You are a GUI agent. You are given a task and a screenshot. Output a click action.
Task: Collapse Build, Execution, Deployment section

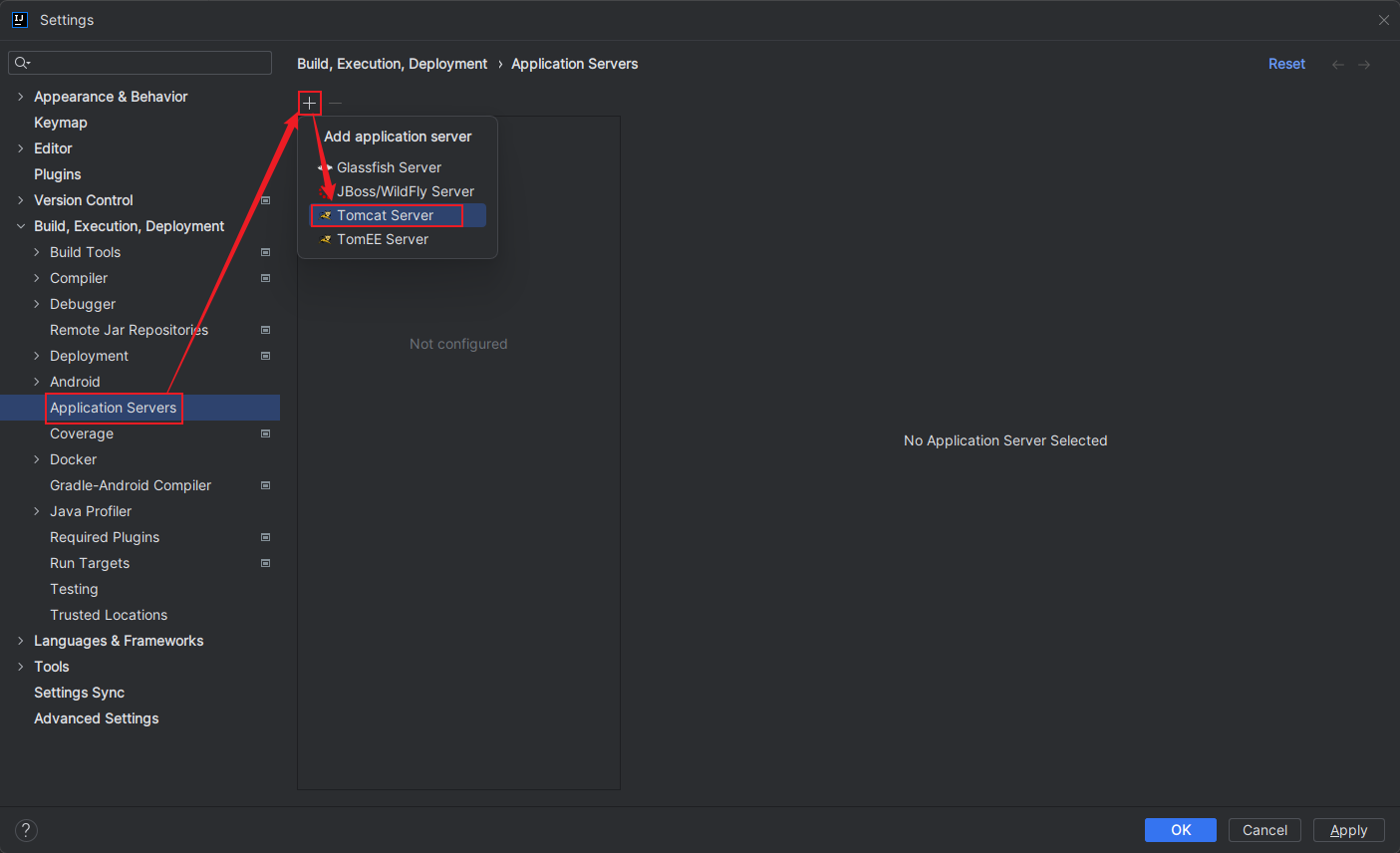(x=20, y=226)
